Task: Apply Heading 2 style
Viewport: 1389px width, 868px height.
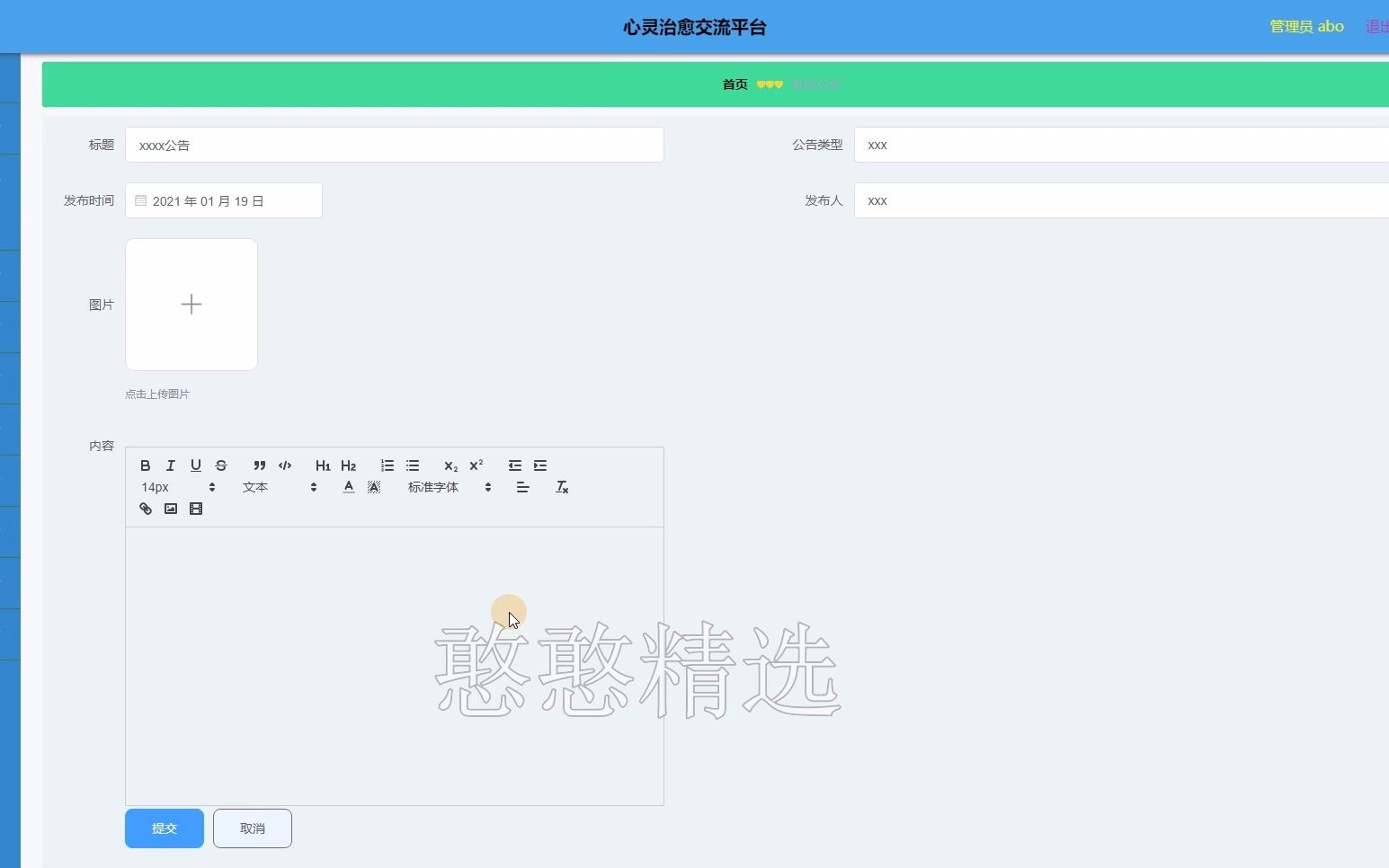Action: pos(349,465)
